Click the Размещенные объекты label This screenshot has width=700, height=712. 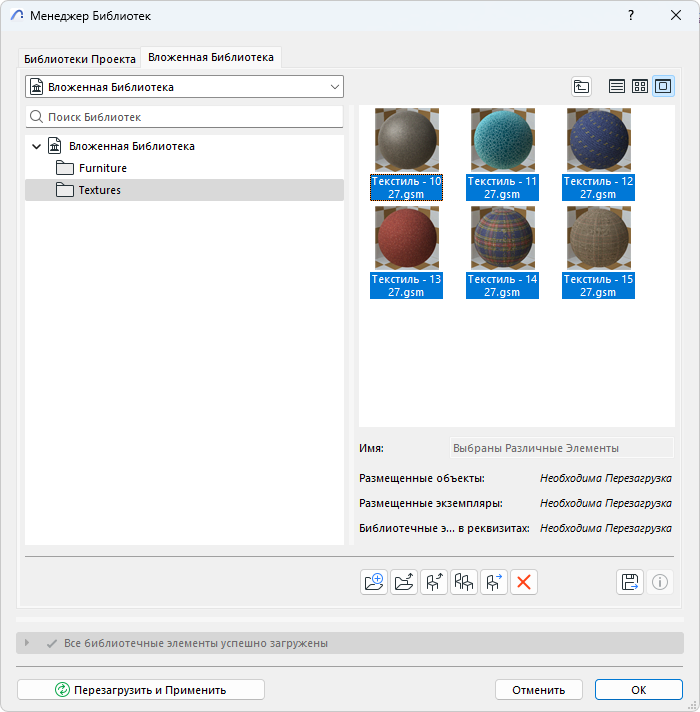coord(422,478)
